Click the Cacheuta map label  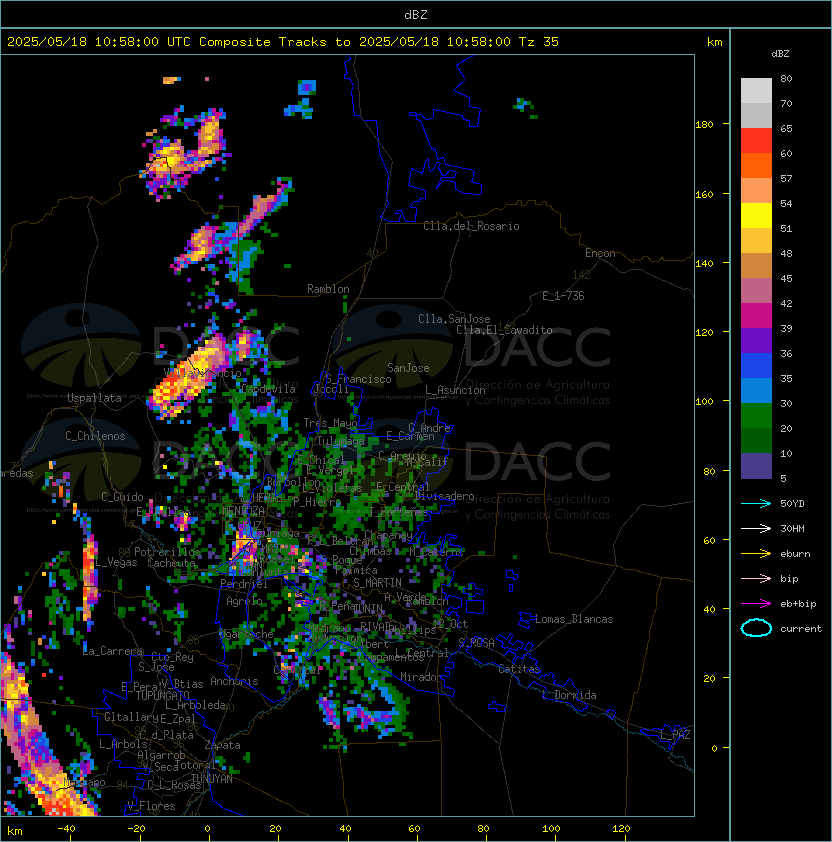tap(171, 563)
